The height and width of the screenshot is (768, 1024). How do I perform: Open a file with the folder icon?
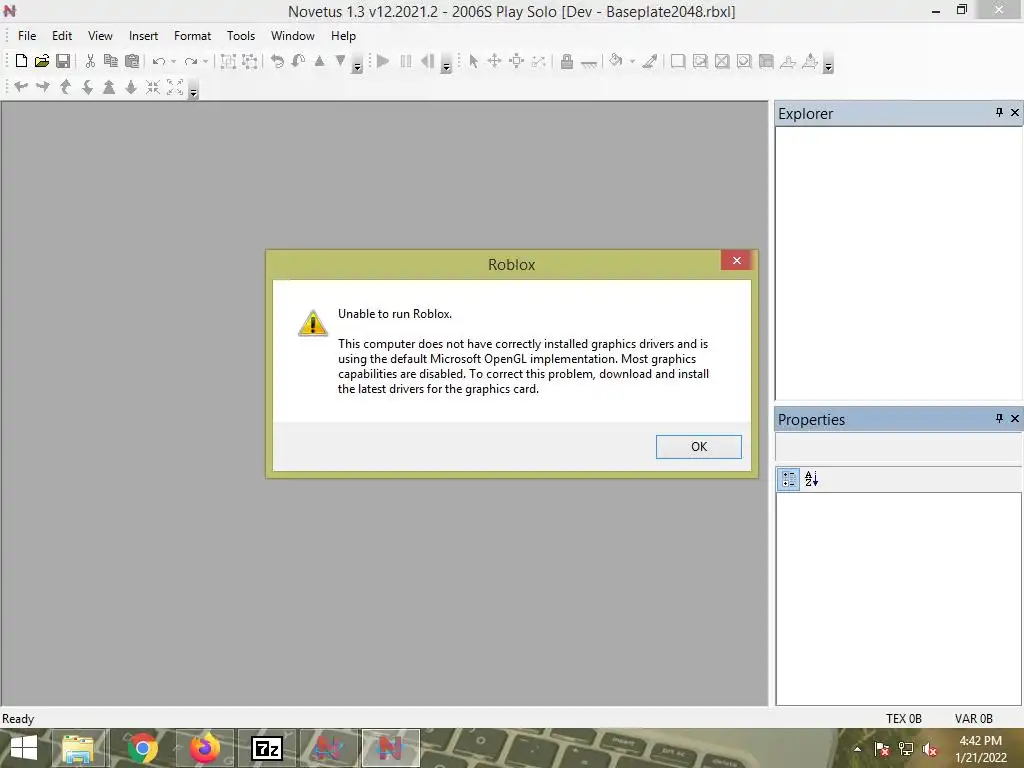coord(42,61)
